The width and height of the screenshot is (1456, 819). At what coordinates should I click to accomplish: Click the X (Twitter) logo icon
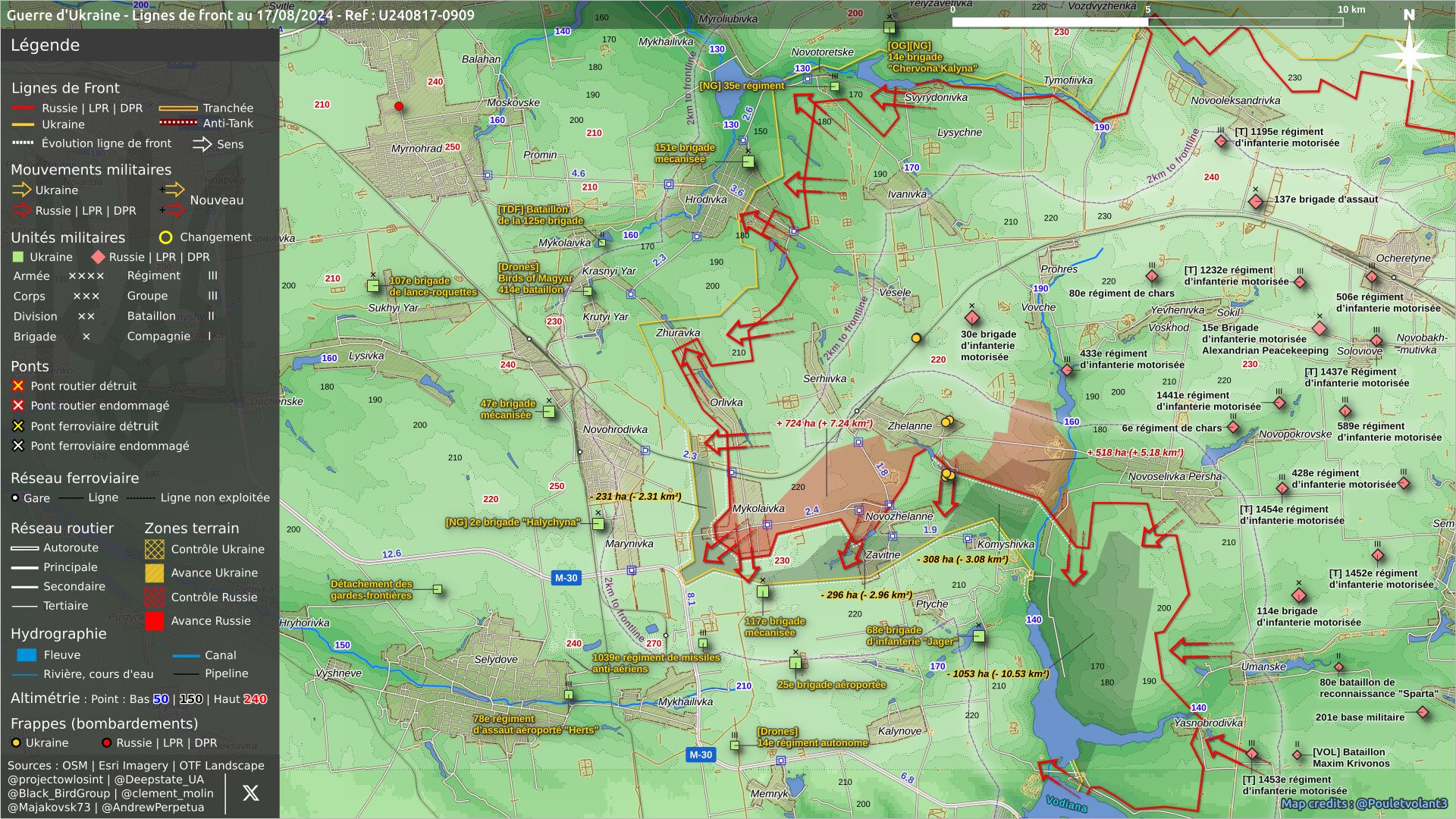(250, 793)
